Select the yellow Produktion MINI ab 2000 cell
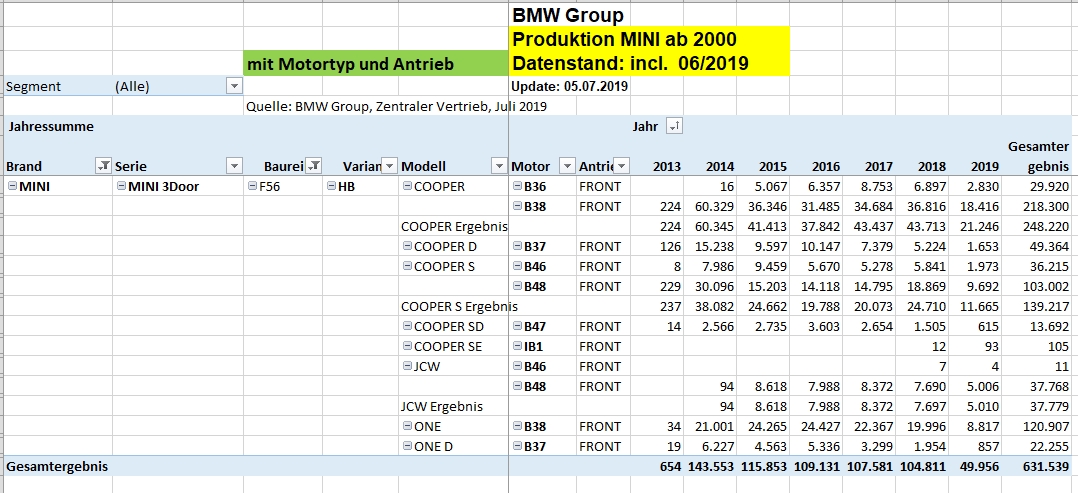The image size is (1078, 493). (x=648, y=40)
